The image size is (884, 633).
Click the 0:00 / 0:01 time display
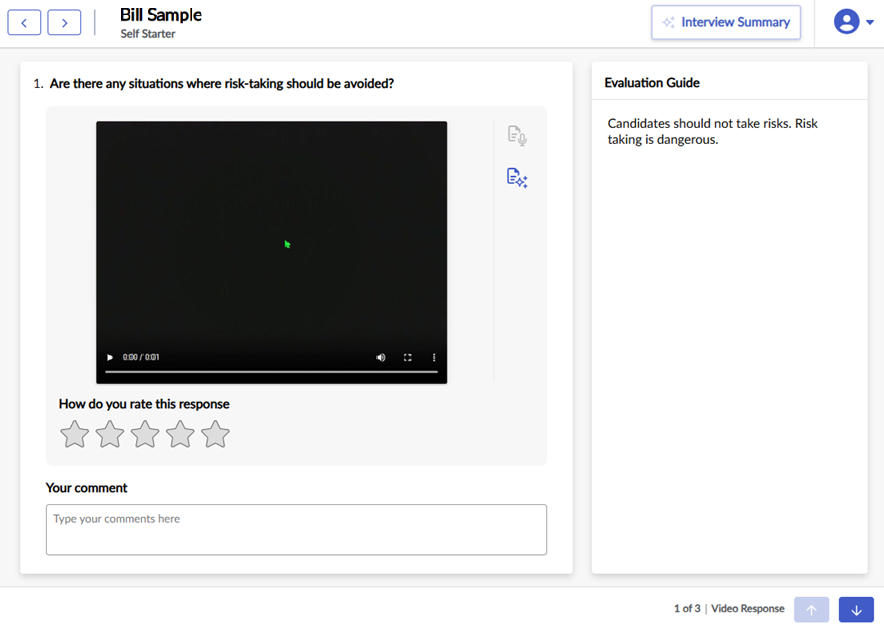[141, 357]
